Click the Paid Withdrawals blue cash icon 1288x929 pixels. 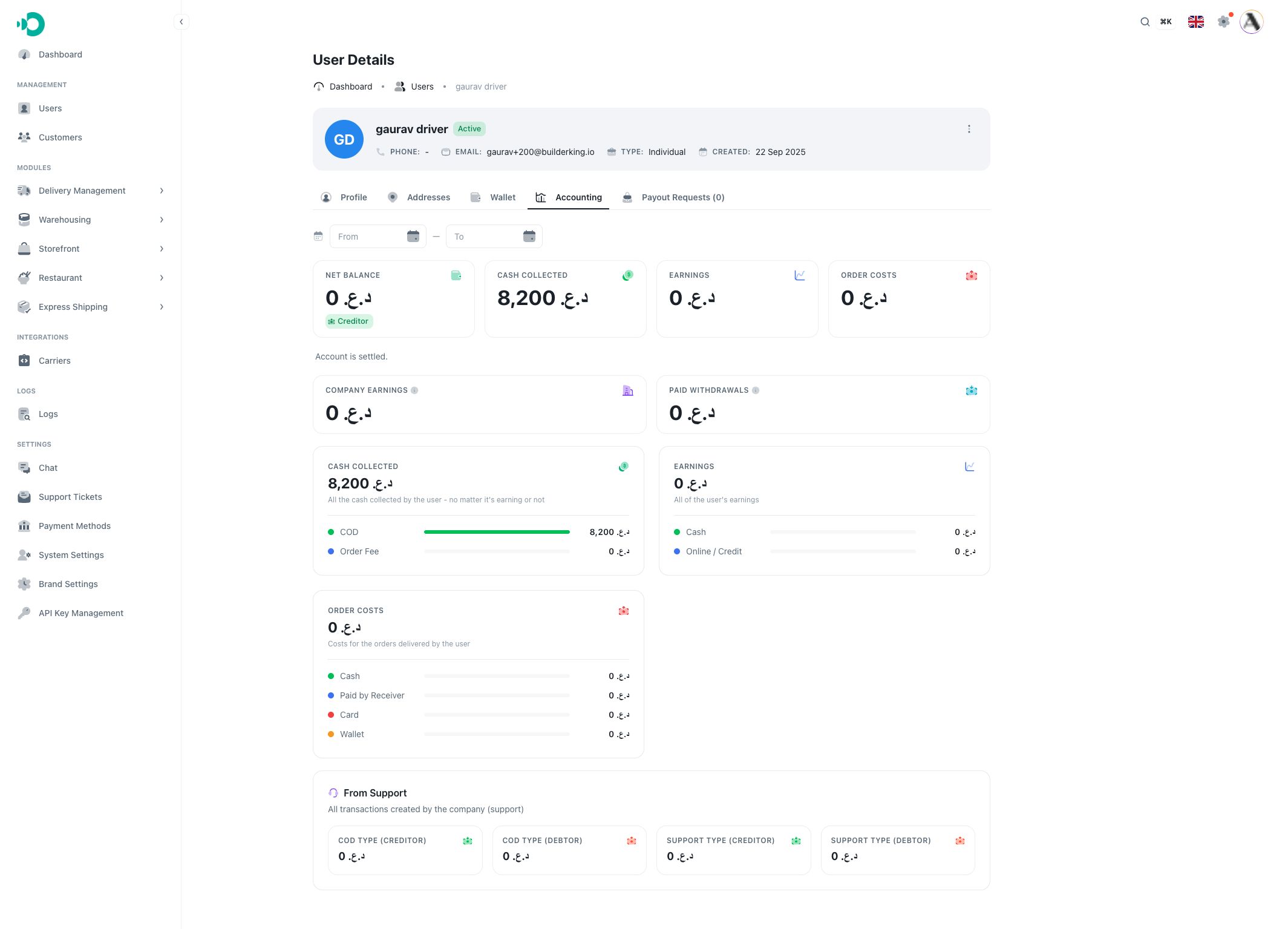[x=972, y=390]
